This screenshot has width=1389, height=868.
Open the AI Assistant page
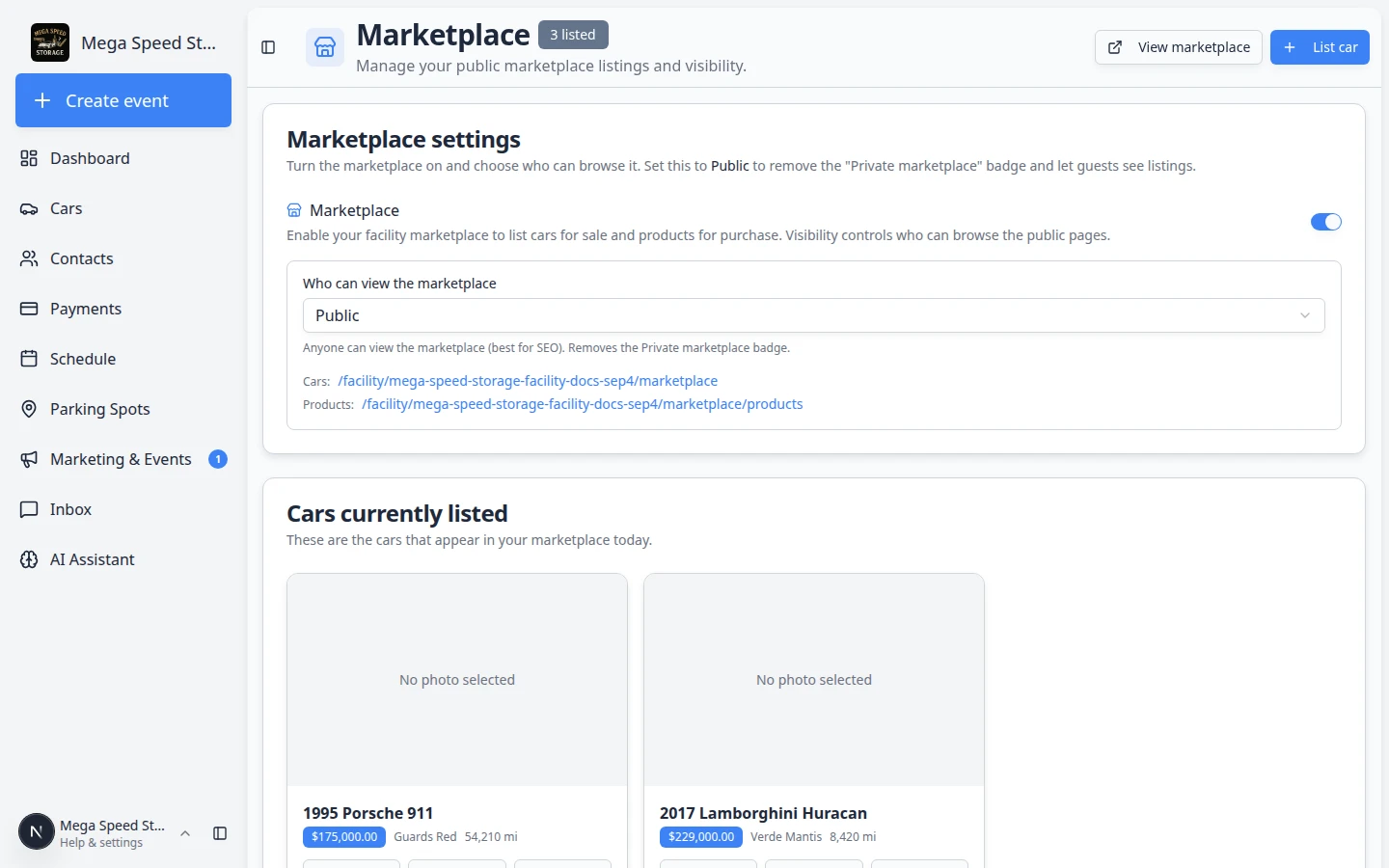tap(123, 559)
